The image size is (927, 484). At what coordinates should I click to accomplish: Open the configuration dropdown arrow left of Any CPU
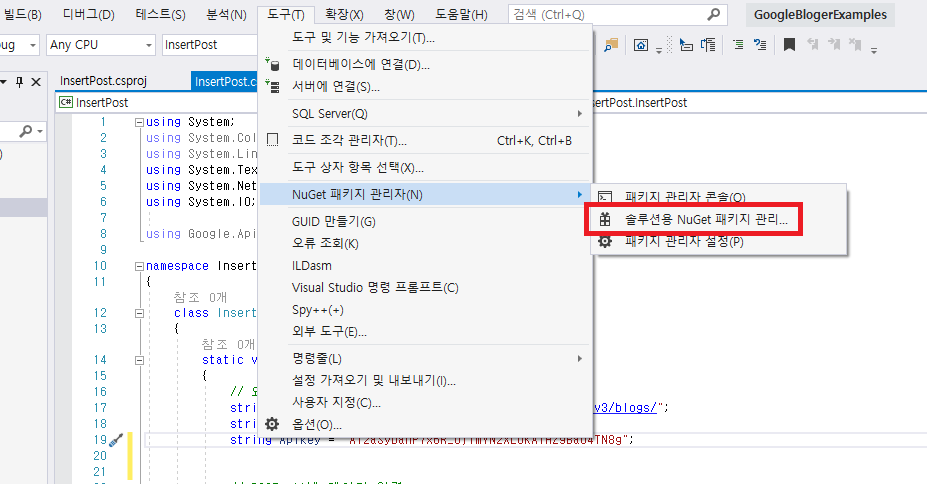coord(33,45)
